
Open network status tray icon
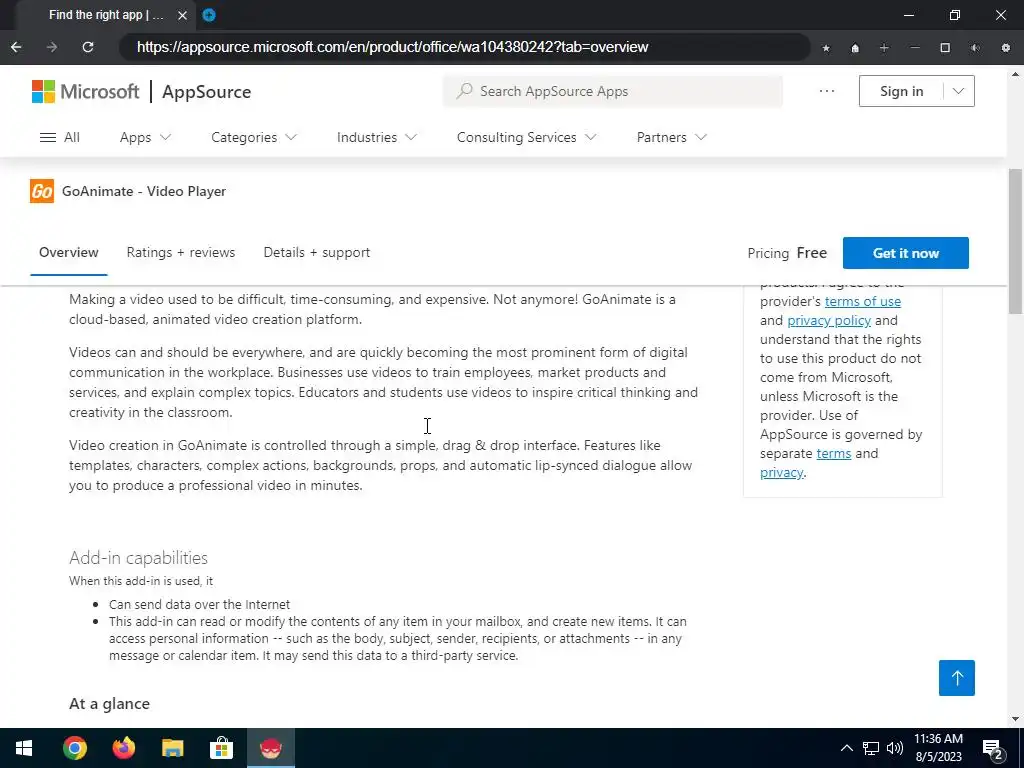pyautogui.click(x=871, y=748)
